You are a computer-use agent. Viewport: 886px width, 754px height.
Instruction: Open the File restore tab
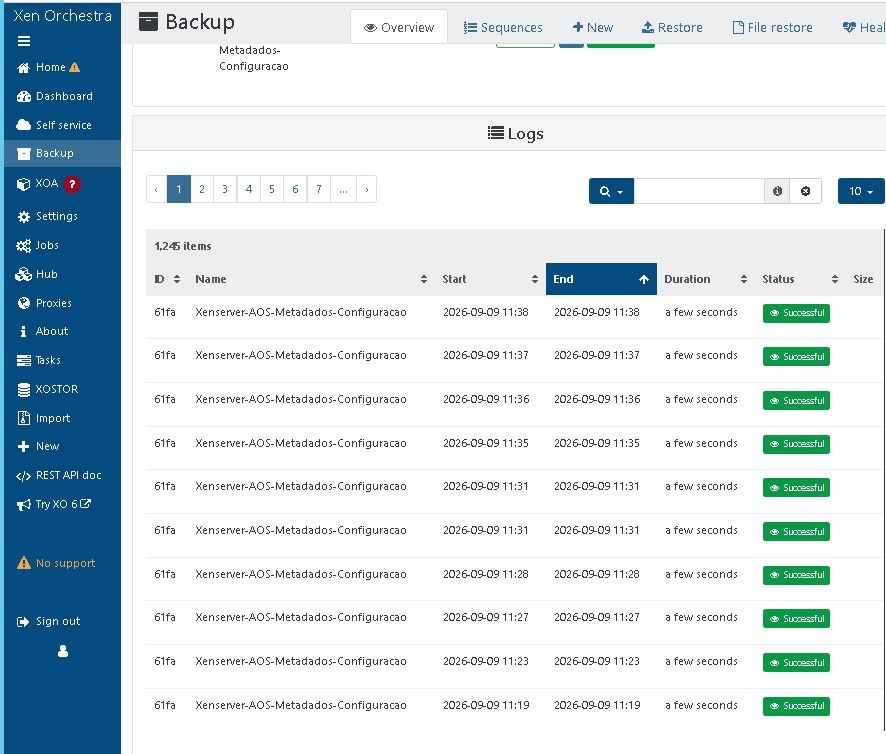click(x=772, y=27)
